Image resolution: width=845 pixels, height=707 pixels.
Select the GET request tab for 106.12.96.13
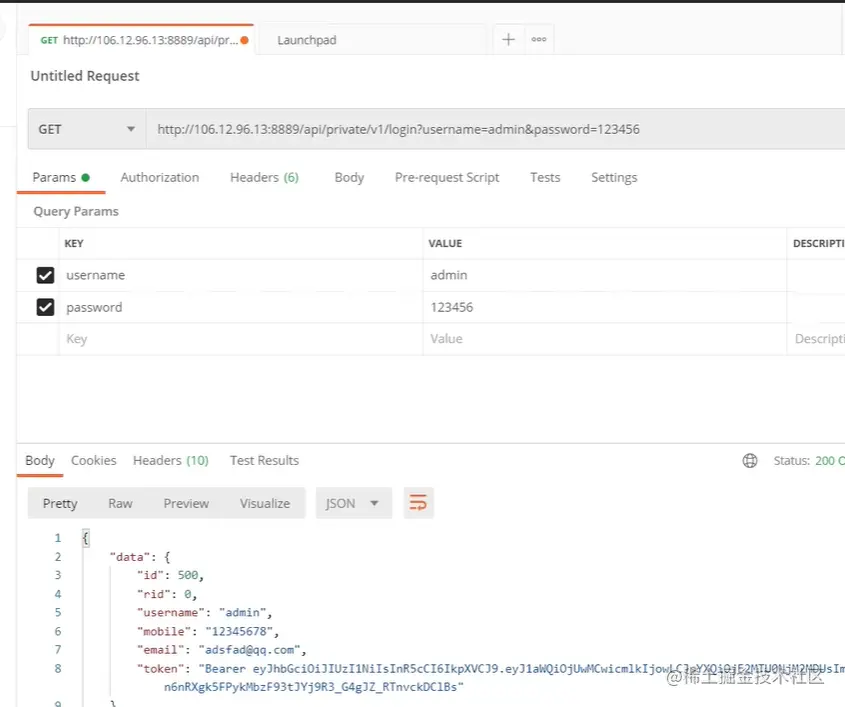click(x=141, y=40)
